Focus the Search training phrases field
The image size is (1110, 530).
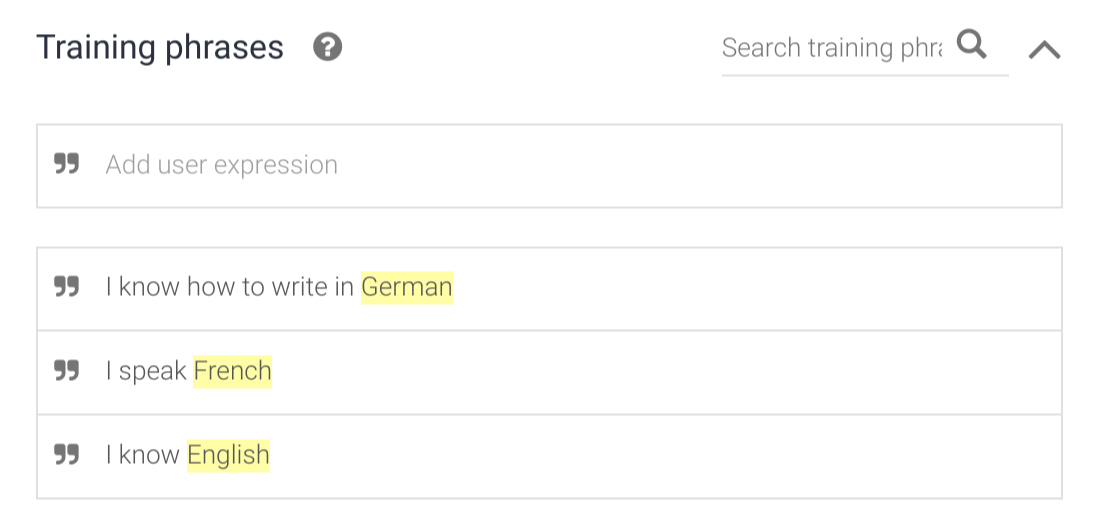(x=832, y=48)
